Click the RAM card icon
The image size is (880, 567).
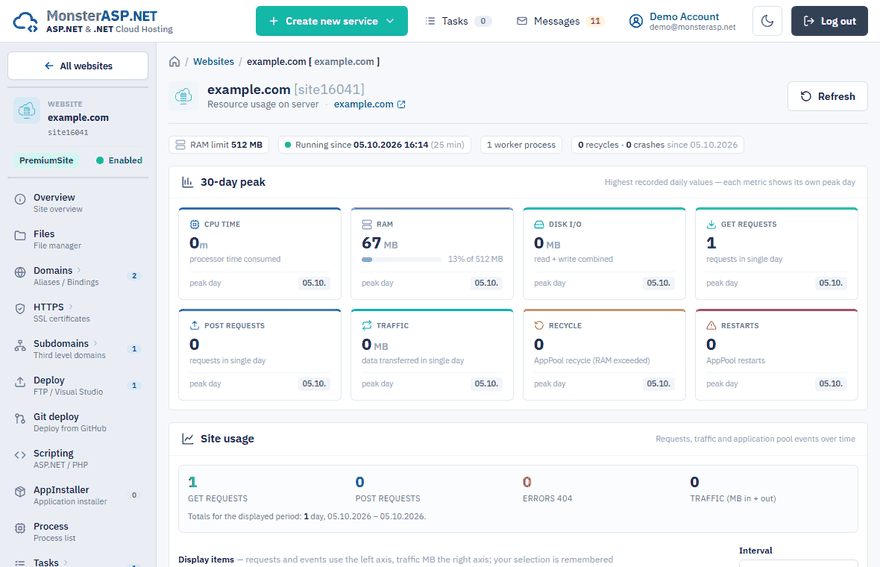[366, 224]
